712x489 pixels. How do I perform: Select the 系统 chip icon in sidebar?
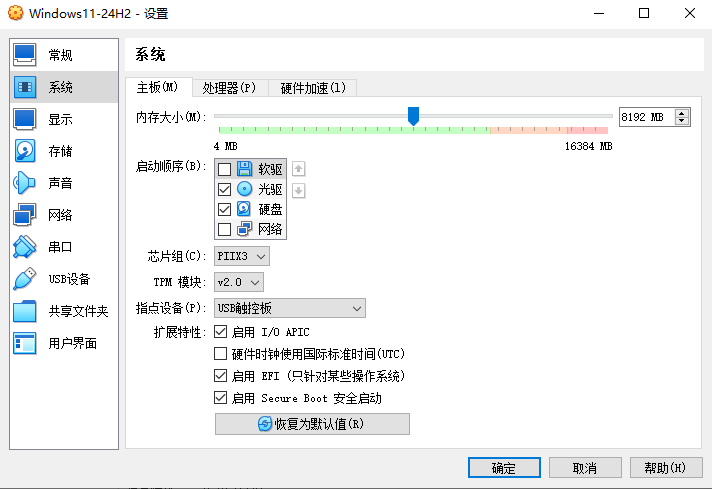[25, 87]
